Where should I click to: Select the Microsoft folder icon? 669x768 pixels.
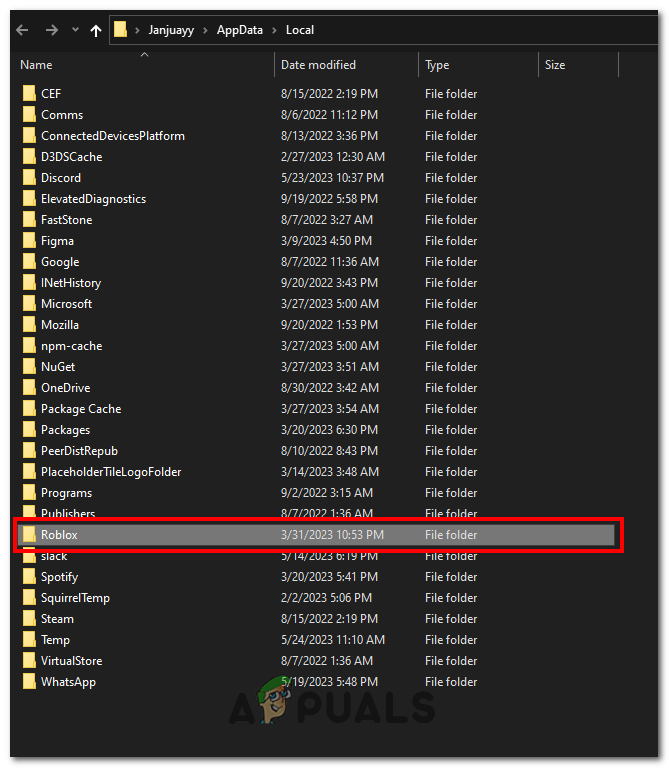tap(29, 303)
